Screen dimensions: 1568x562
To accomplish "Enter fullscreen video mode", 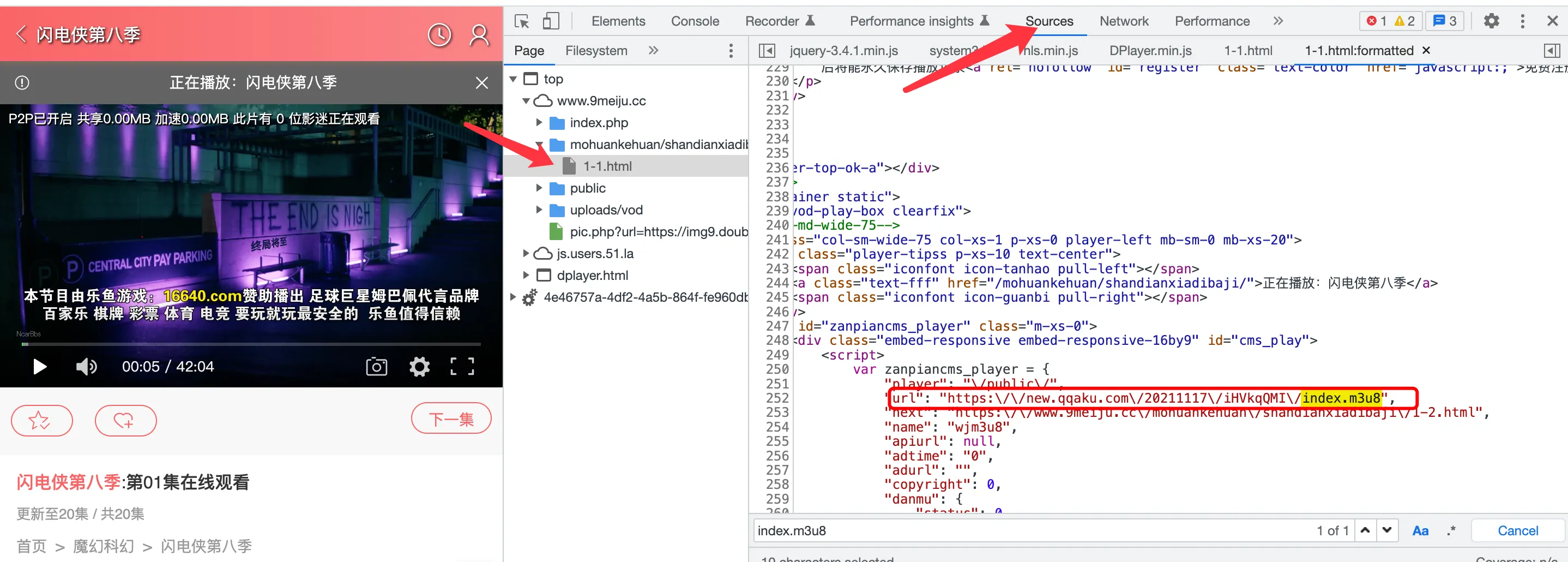I will tap(462, 367).
